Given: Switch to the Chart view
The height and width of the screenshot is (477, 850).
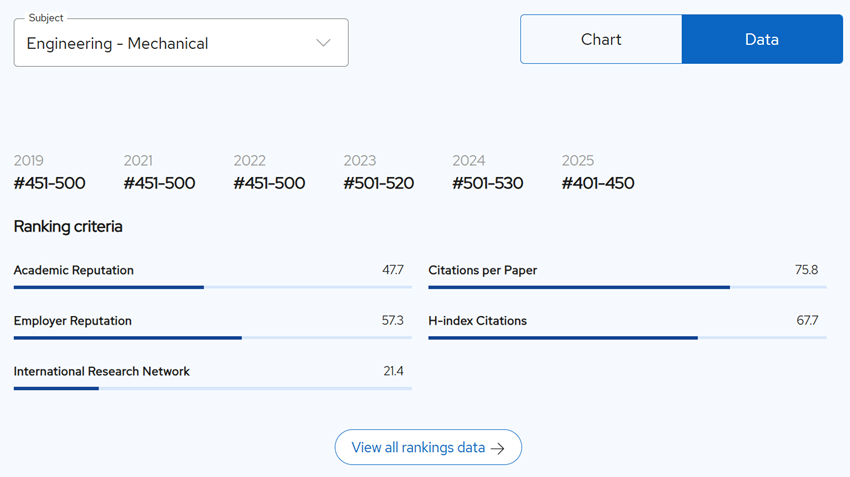Looking at the screenshot, I should pos(601,39).
